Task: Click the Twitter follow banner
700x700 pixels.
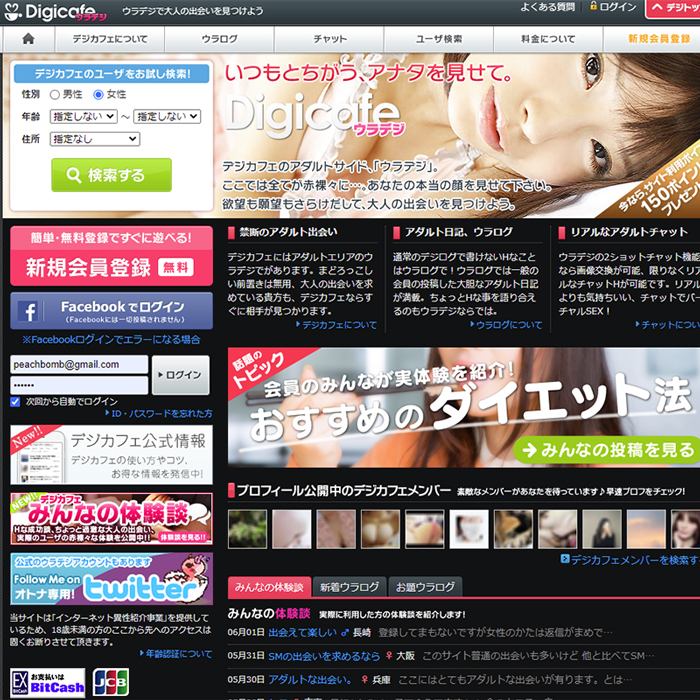Action: [x=112, y=579]
